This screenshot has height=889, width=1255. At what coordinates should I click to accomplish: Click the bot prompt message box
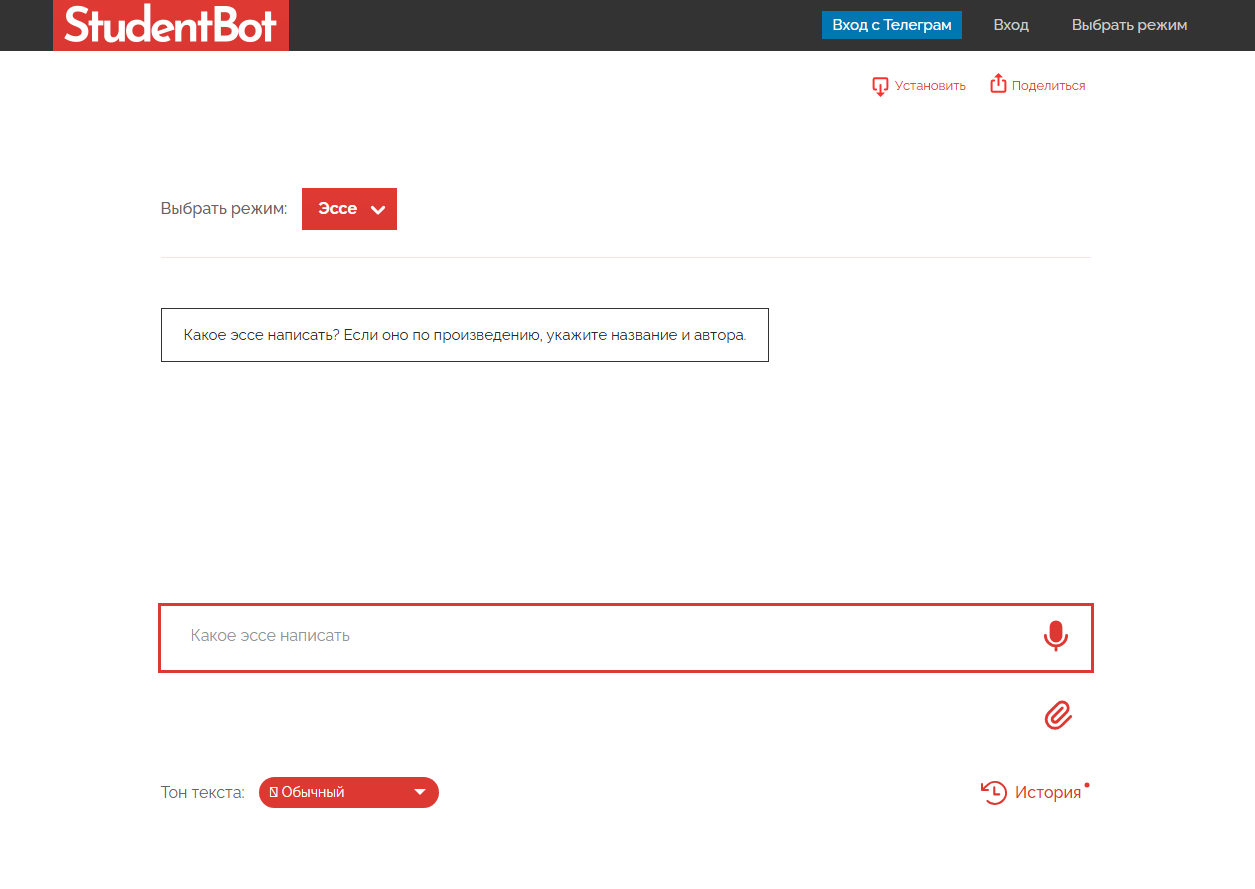pyautogui.click(x=464, y=335)
